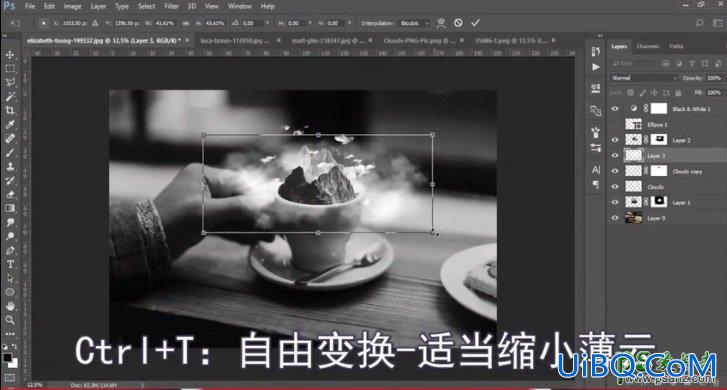Image resolution: width=727 pixels, height=390 pixels.
Task: Hide the Layer 1 layer
Action: (x=615, y=202)
